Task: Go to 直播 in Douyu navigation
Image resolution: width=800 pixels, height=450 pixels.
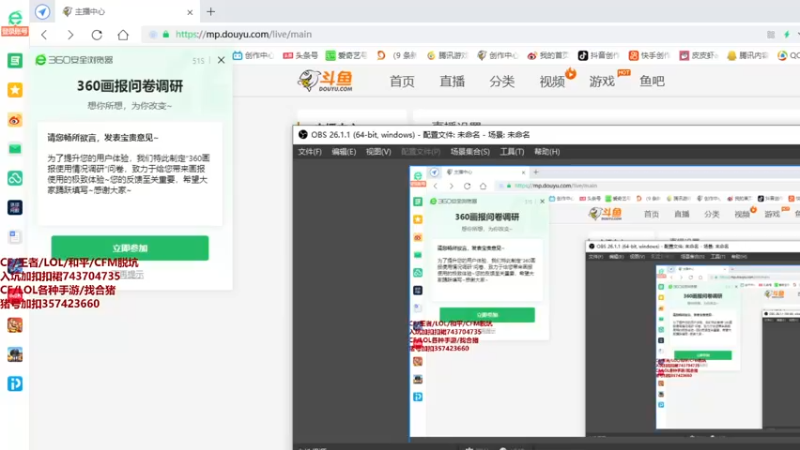Action: tap(452, 81)
